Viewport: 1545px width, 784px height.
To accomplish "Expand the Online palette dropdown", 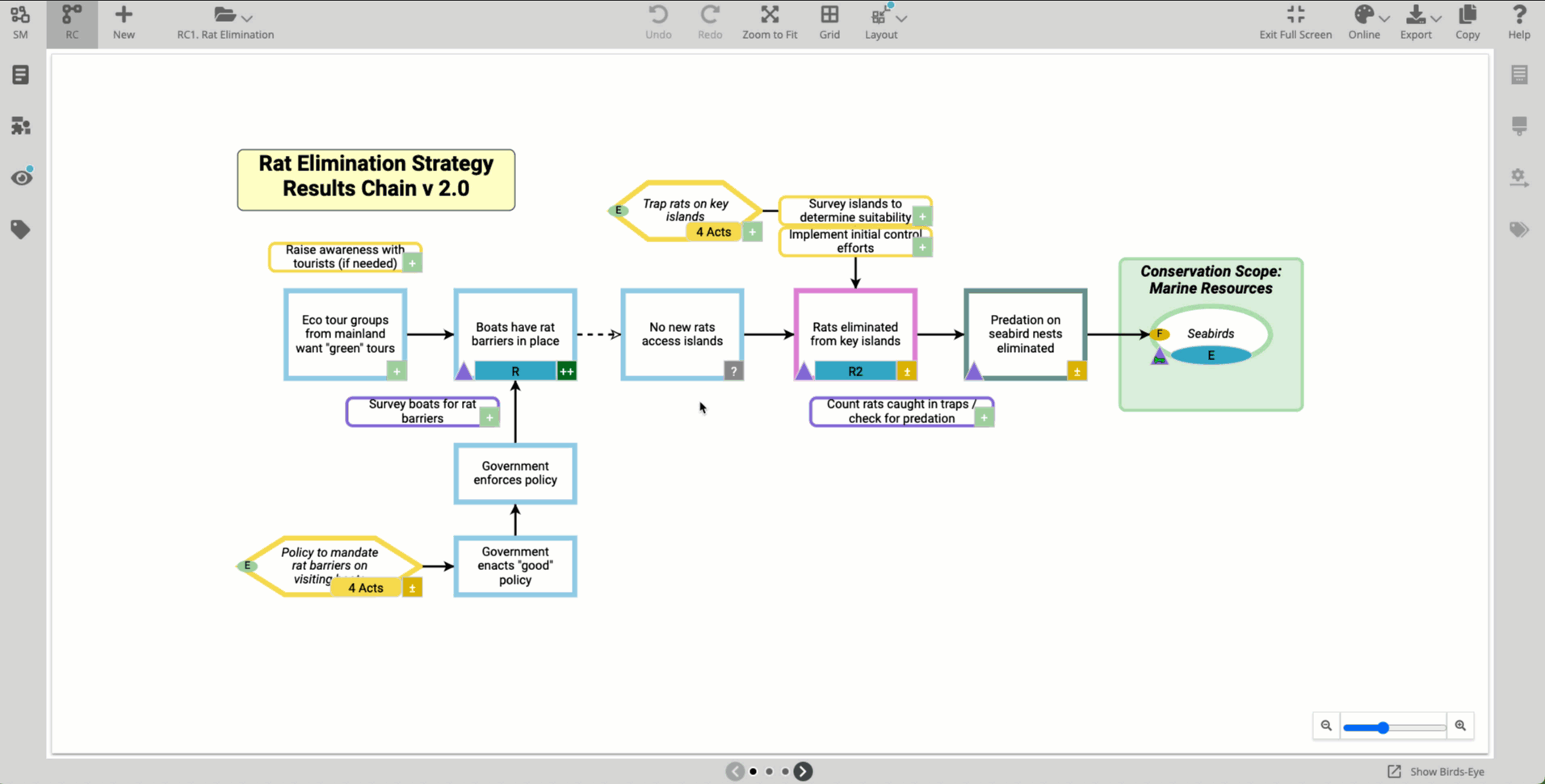I will point(1383,18).
